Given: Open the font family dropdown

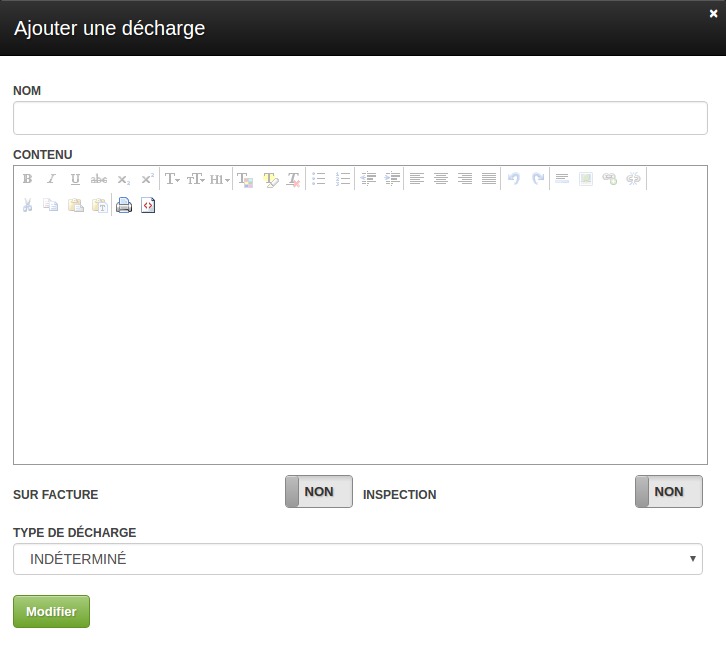Looking at the screenshot, I should (172, 179).
